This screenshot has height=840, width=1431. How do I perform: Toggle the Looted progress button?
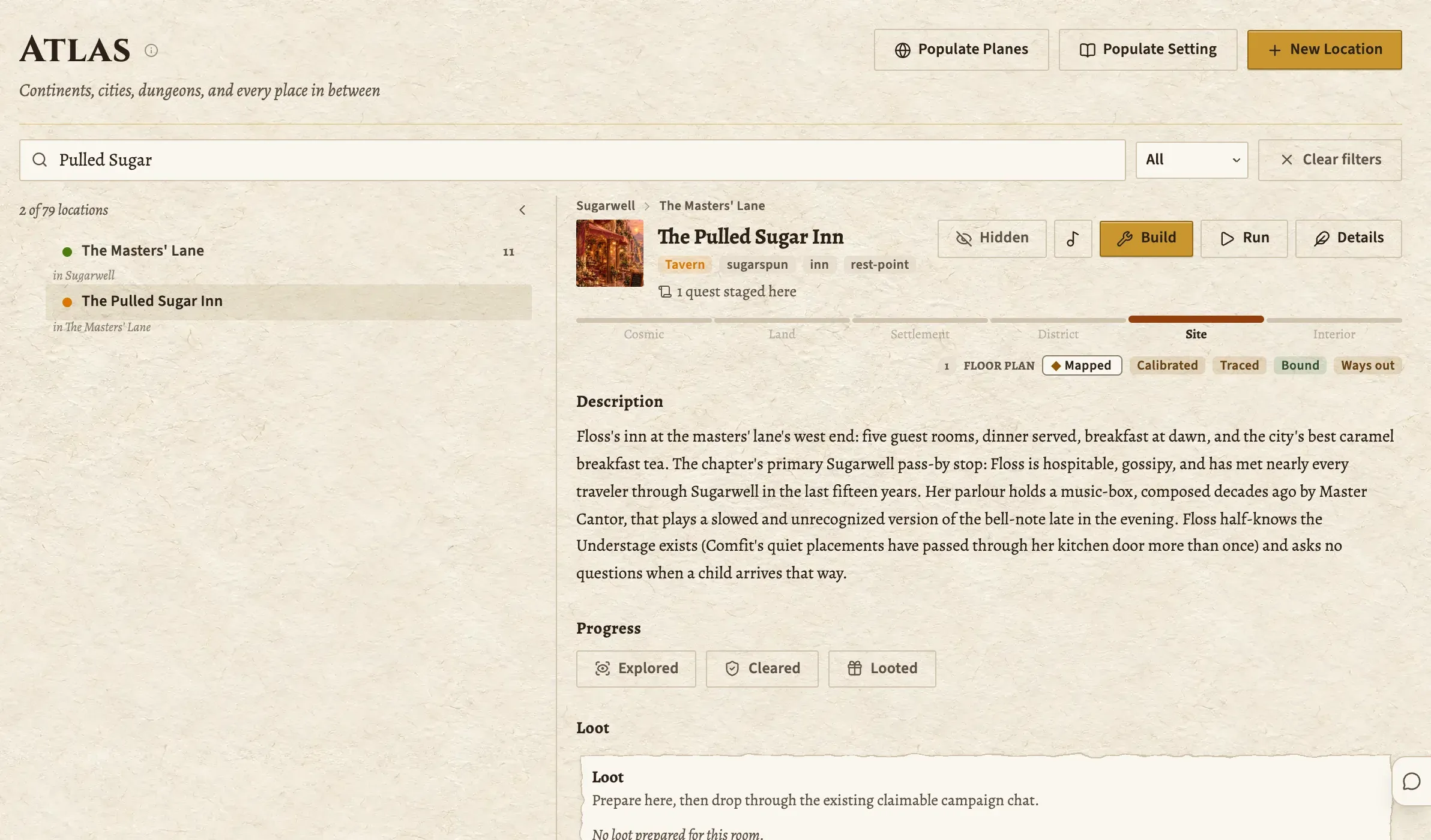[x=882, y=668]
